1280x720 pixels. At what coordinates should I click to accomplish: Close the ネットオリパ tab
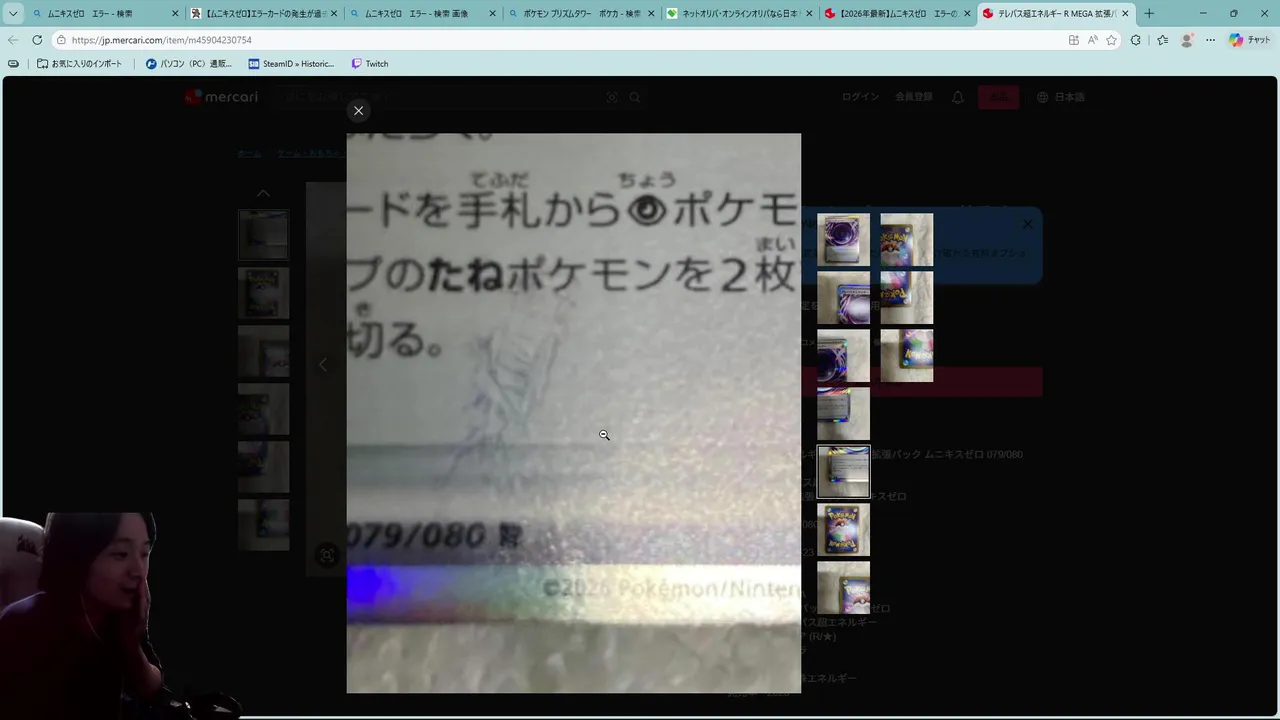point(808,14)
